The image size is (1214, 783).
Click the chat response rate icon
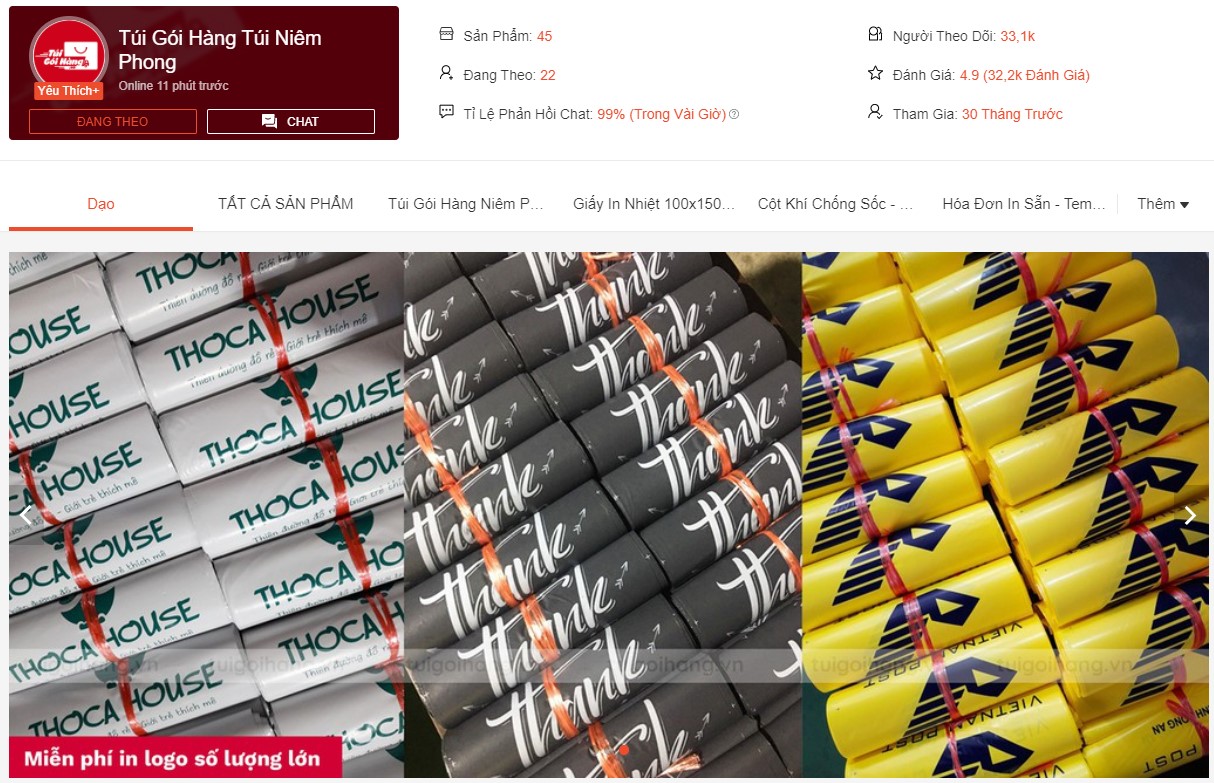(446, 112)
